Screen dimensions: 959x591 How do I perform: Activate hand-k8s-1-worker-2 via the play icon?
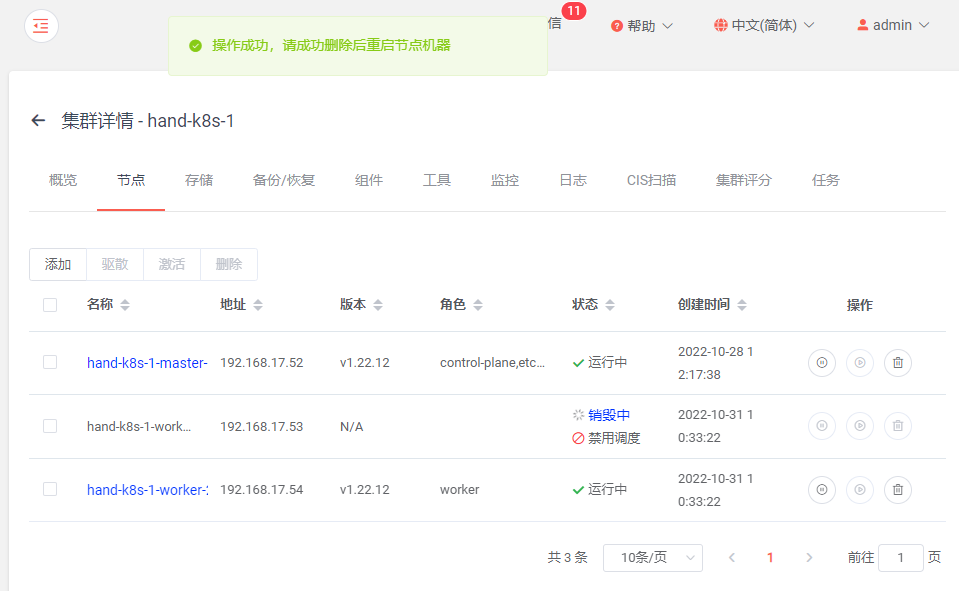pos(859,489)
